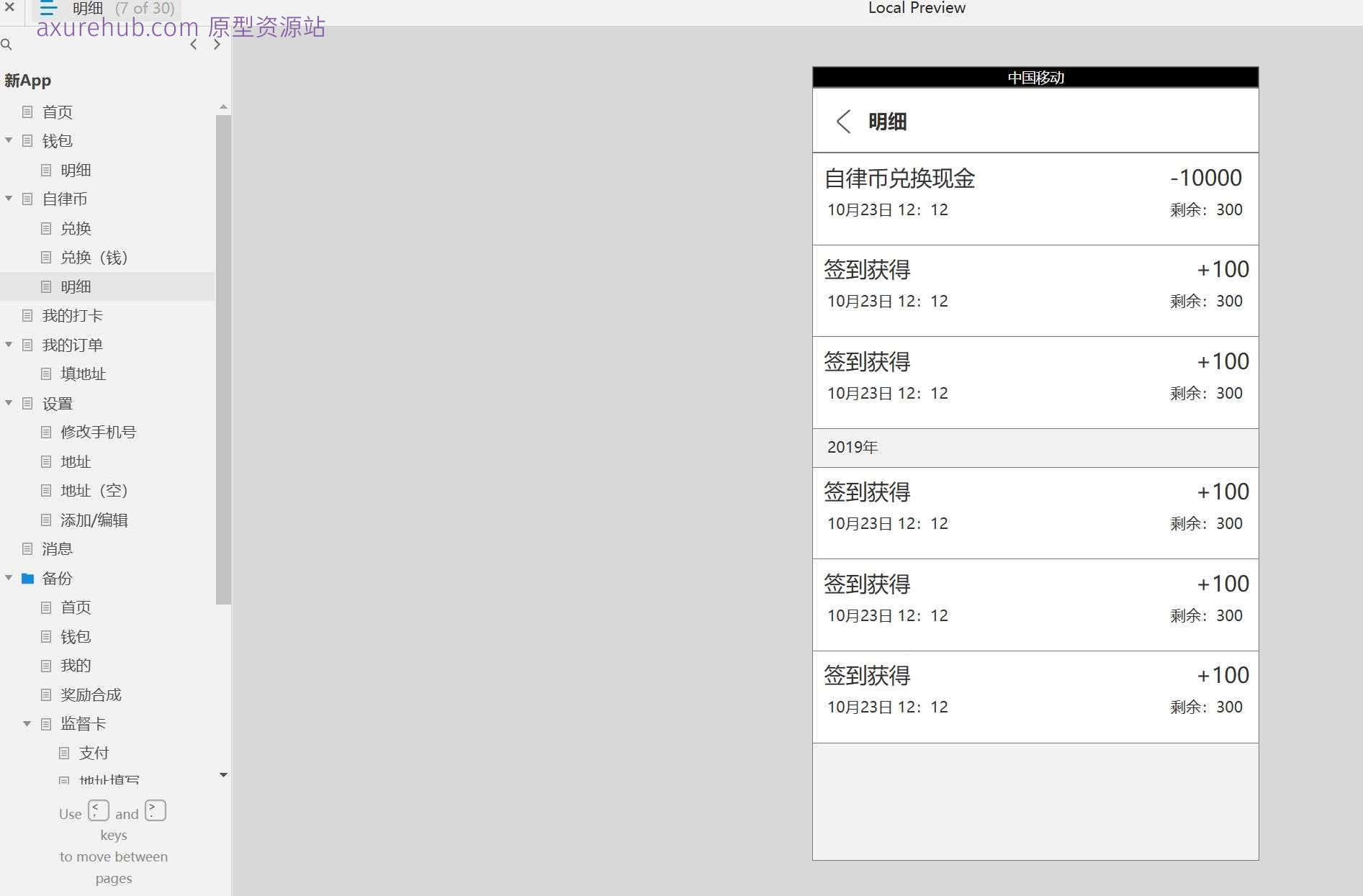Collapse the 钱包 tree node
The width and height of the screenshot is (1363, 896).
[9, 140]
